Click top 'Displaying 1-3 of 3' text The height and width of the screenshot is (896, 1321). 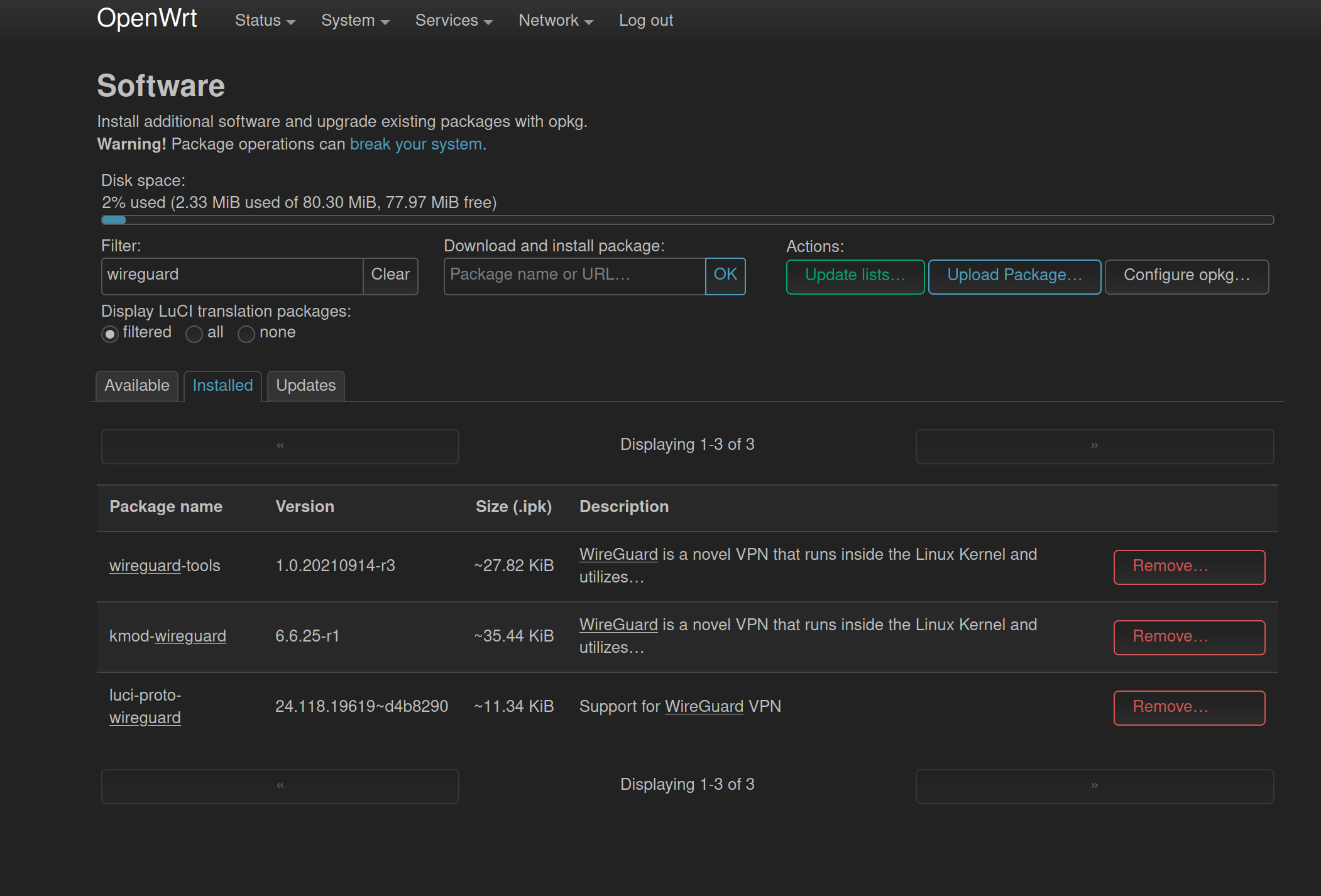[x=688, y=445]
